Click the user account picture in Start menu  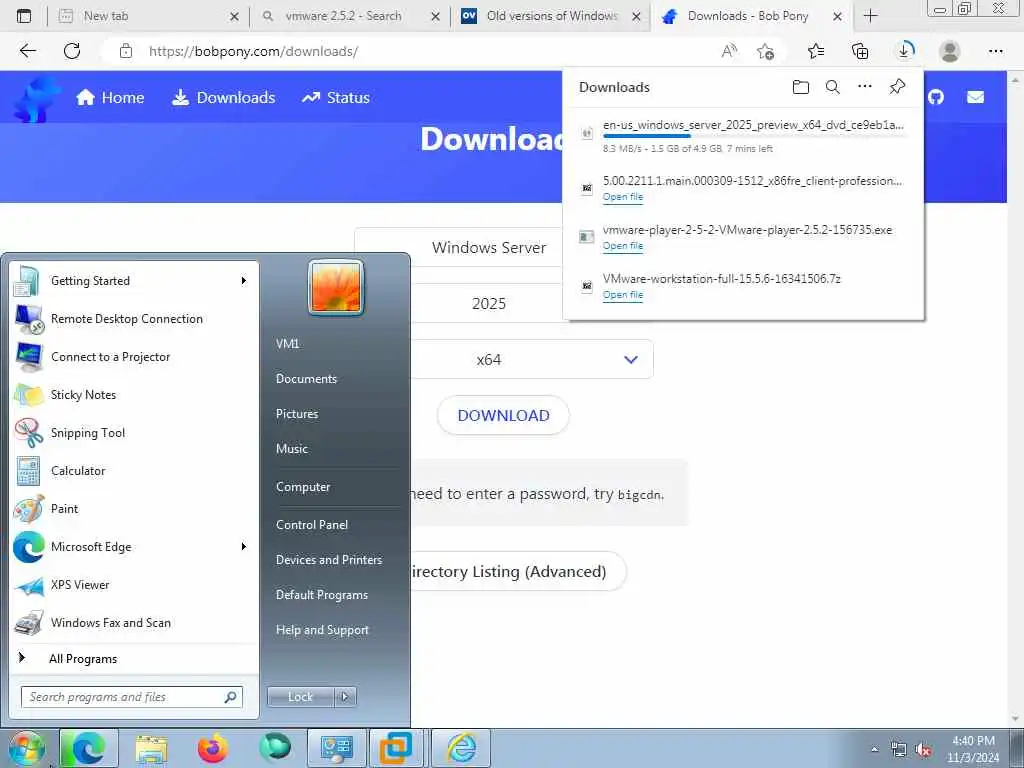tap(336, 287)
